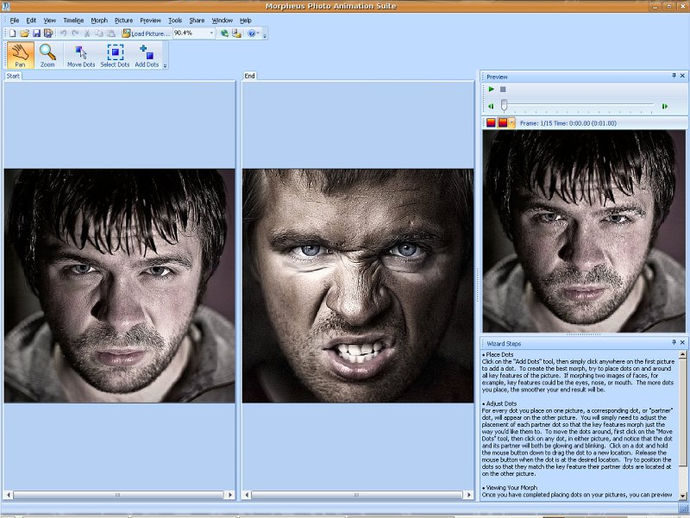Click the New document icon
The image size is (690, 518).
pos(12,33)
